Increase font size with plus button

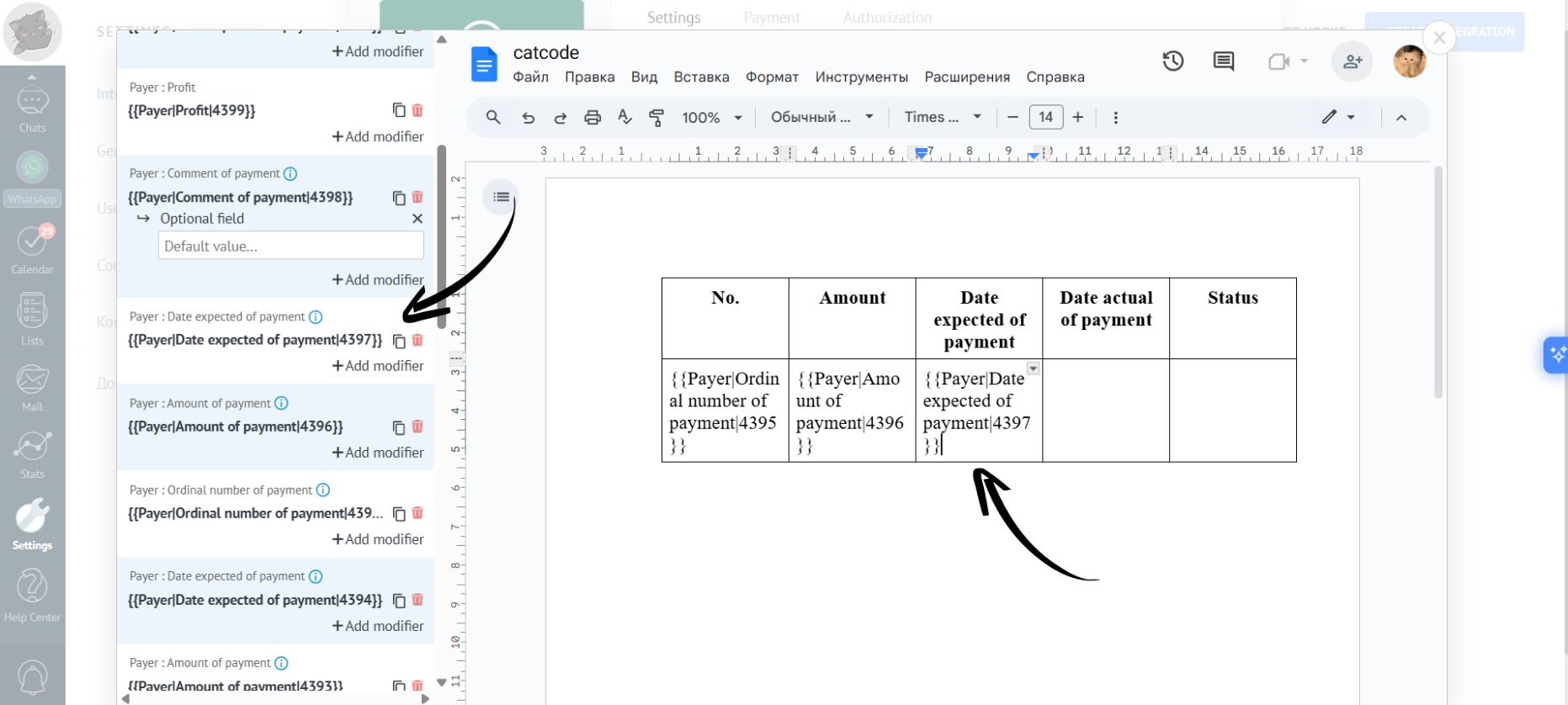tap(1077, 118)
